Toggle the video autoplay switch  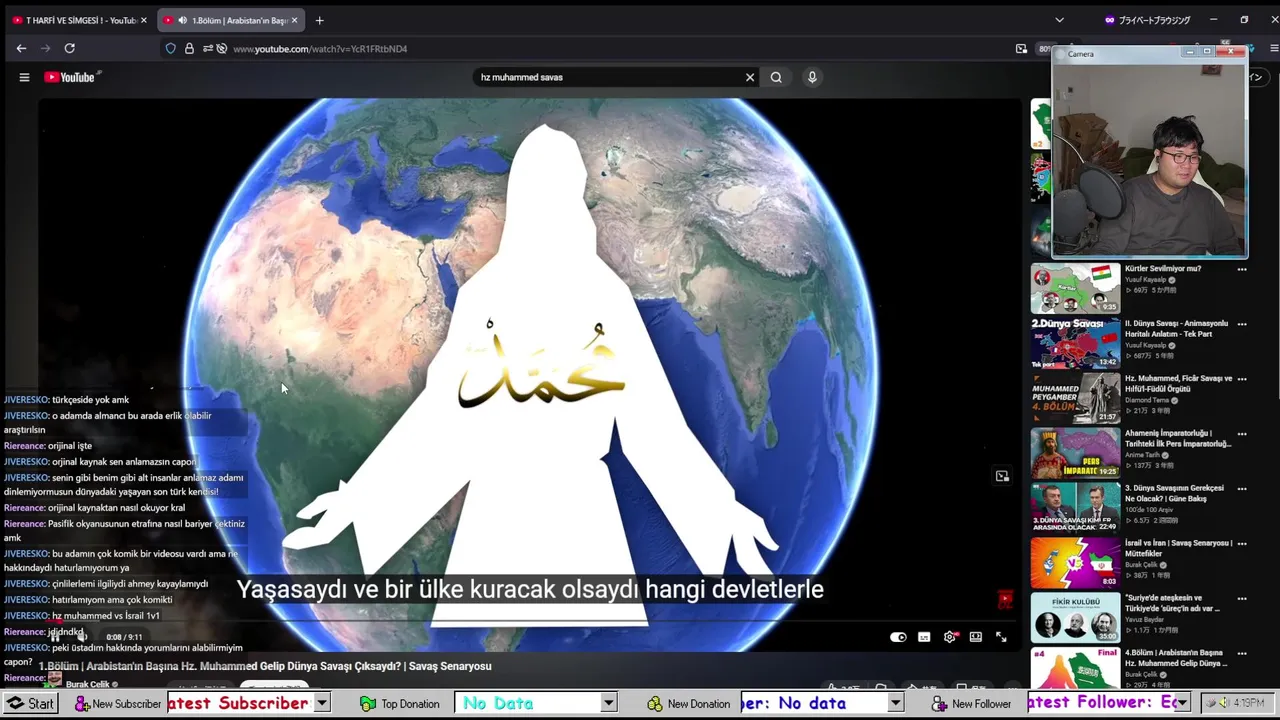click(898, 637)
